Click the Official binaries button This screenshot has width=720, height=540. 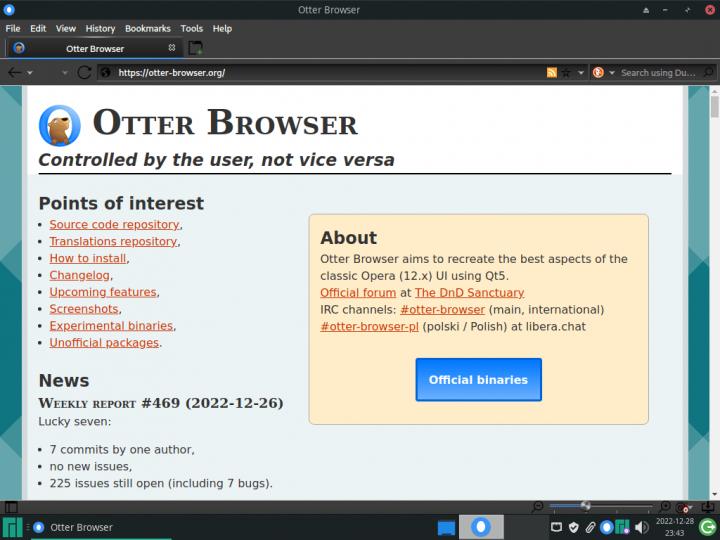[x=478, y=380]
